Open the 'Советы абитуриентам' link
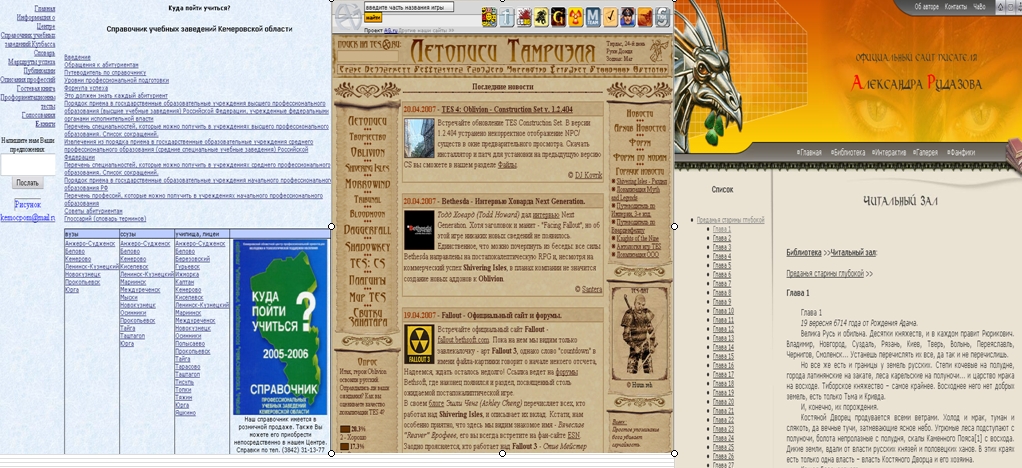The width and height of the screenshot is (1022, 468). click(x=93, y=211)
